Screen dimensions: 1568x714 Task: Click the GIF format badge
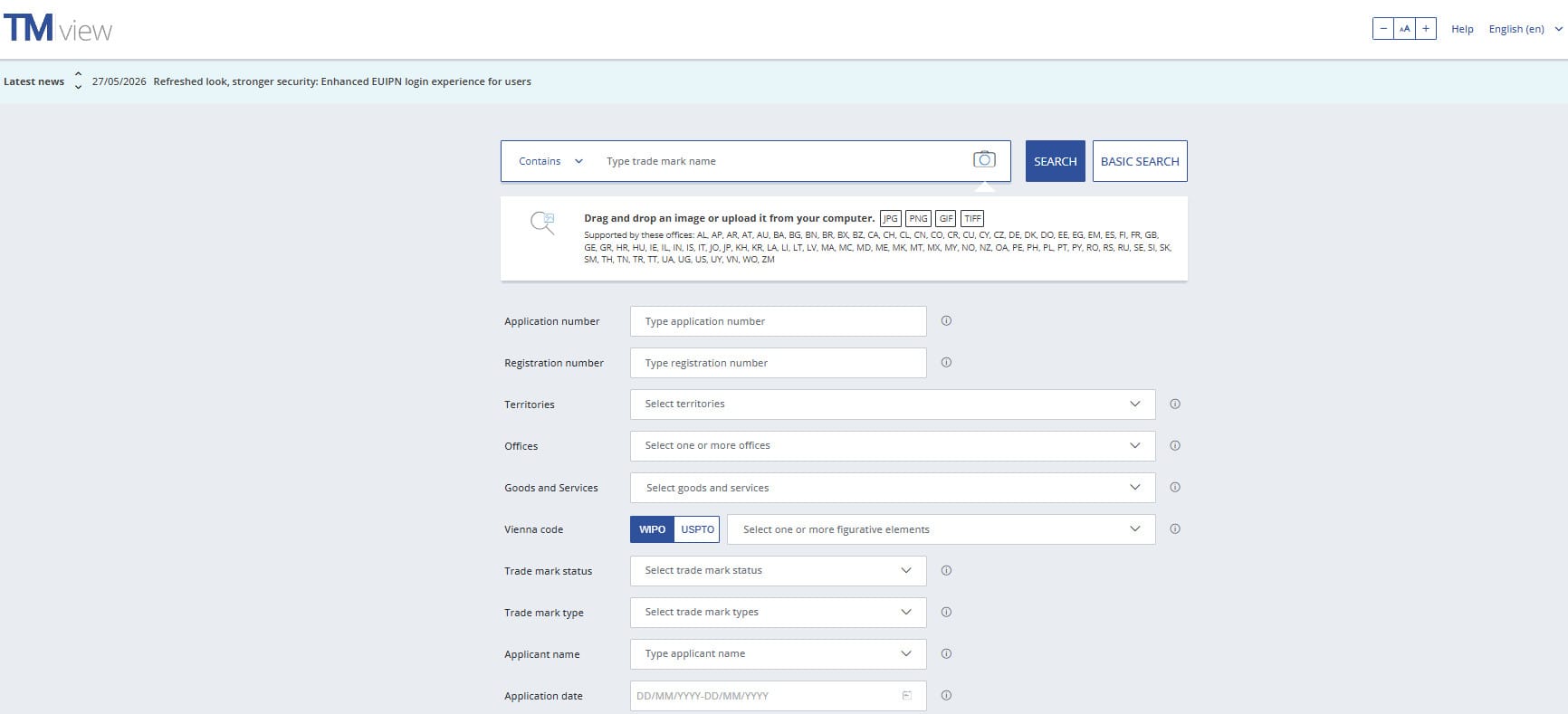(x=946, y=218)
